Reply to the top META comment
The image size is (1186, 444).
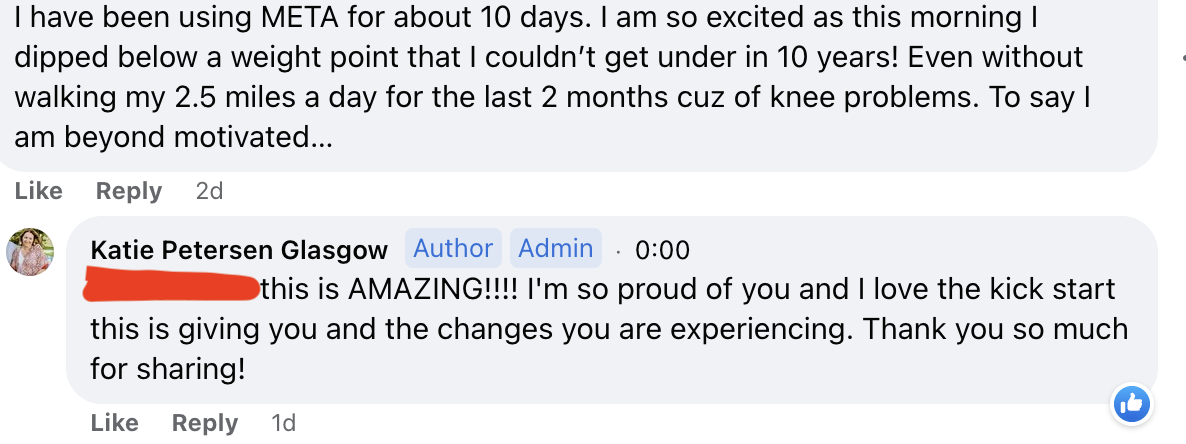(x=129, y=191)
